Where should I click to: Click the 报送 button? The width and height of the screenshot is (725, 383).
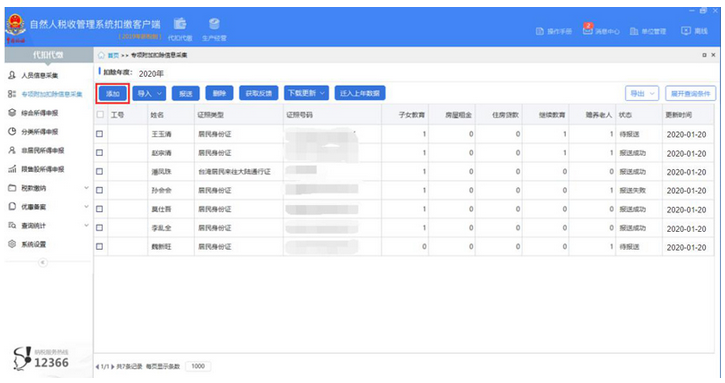(185, 93)
